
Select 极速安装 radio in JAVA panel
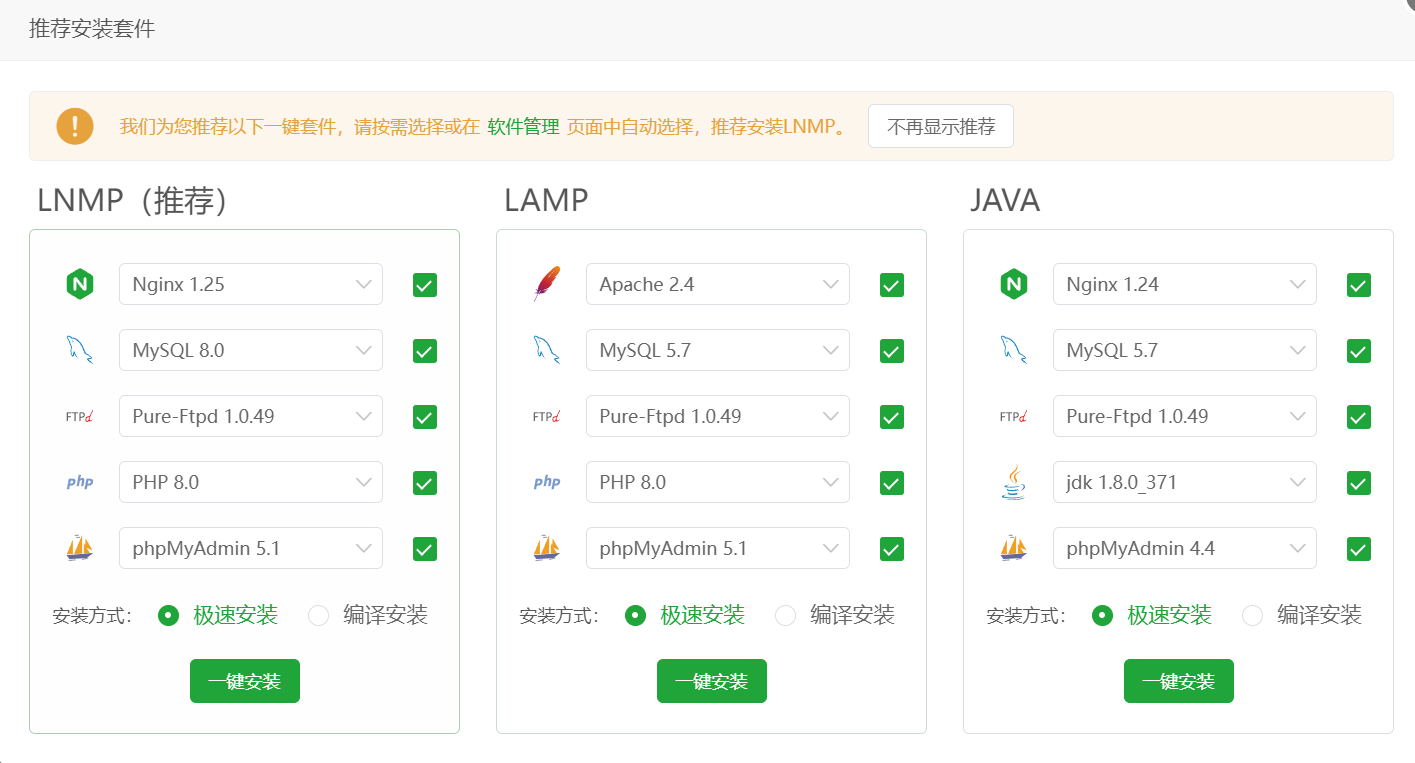pos(1103,615)
